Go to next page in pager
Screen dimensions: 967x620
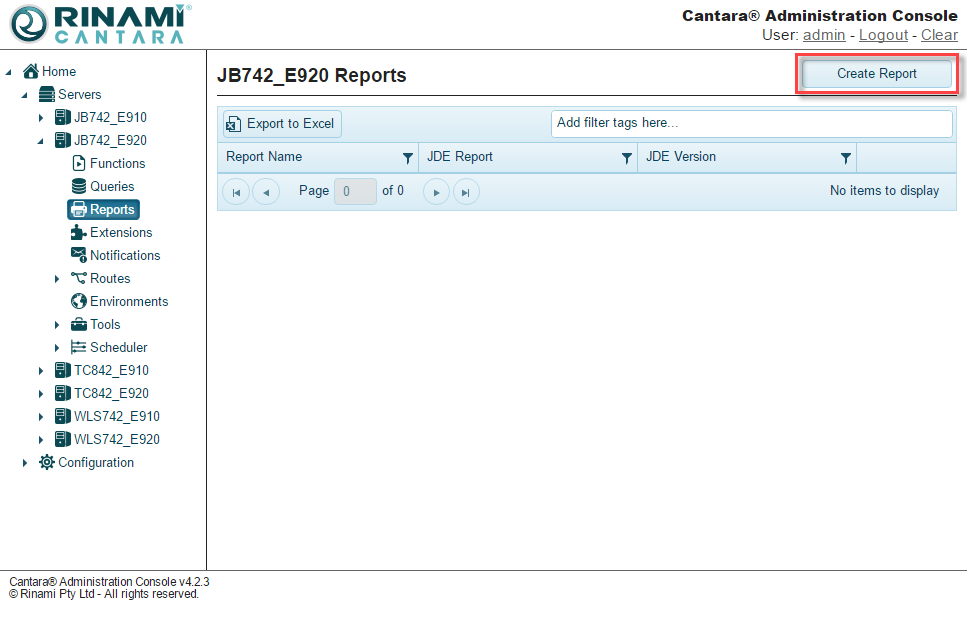[x=436, y=192]
